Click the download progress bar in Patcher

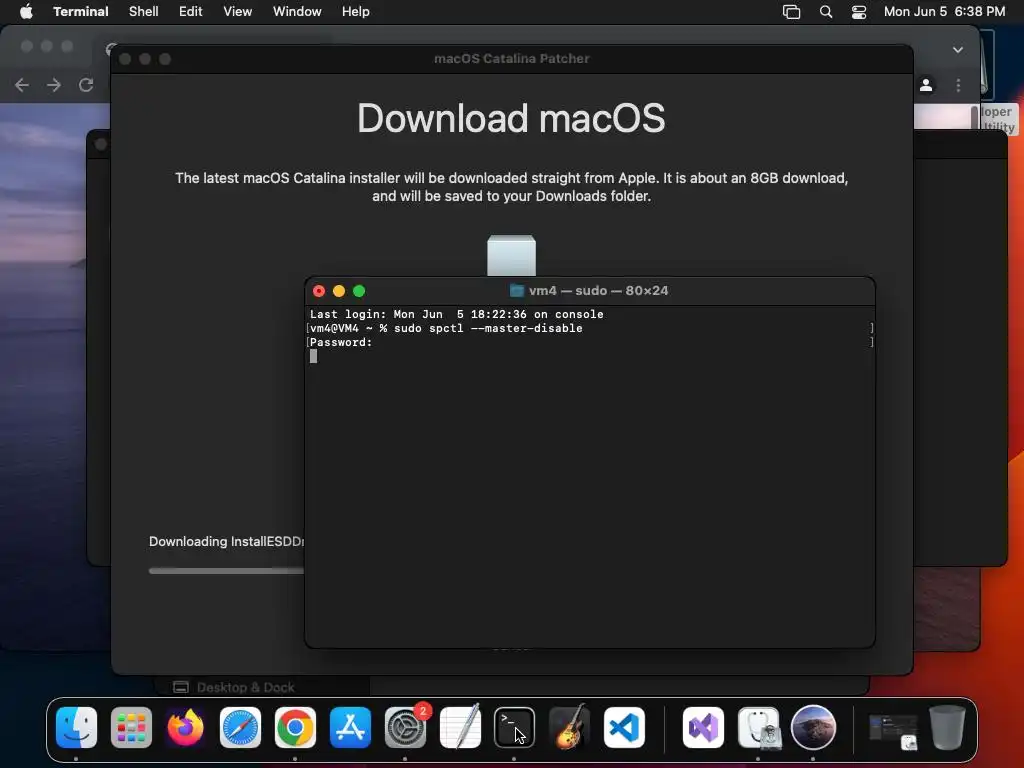point(226,571)
